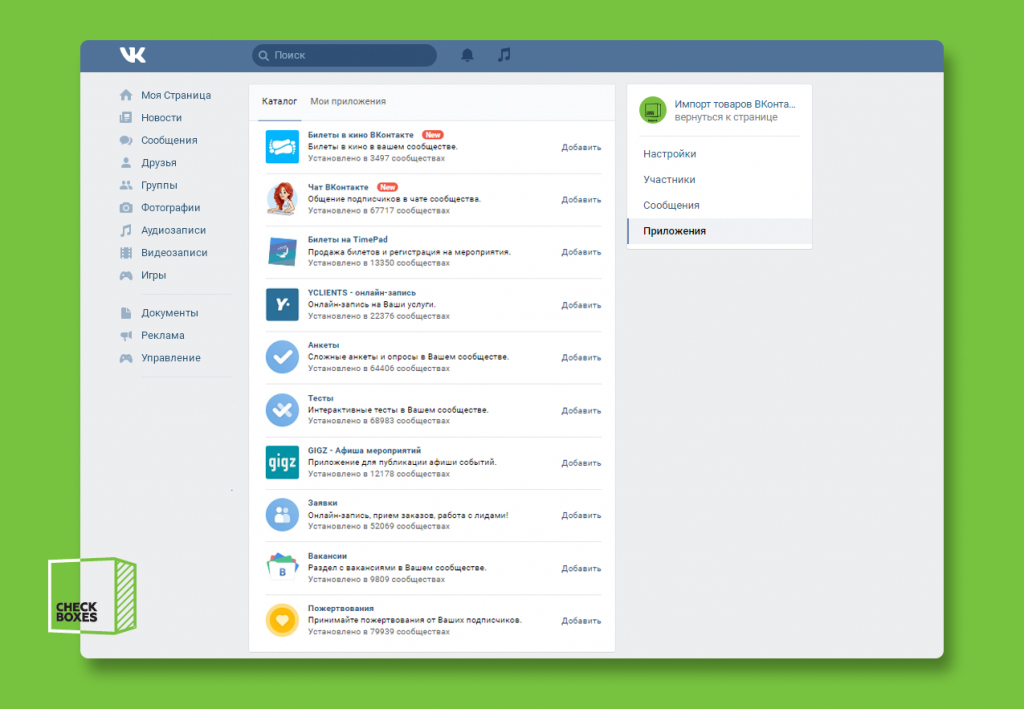Click the Заявки app icon
Image resolution: width=1024 pixels, height=709 pixels.
(x=282, y=514)
